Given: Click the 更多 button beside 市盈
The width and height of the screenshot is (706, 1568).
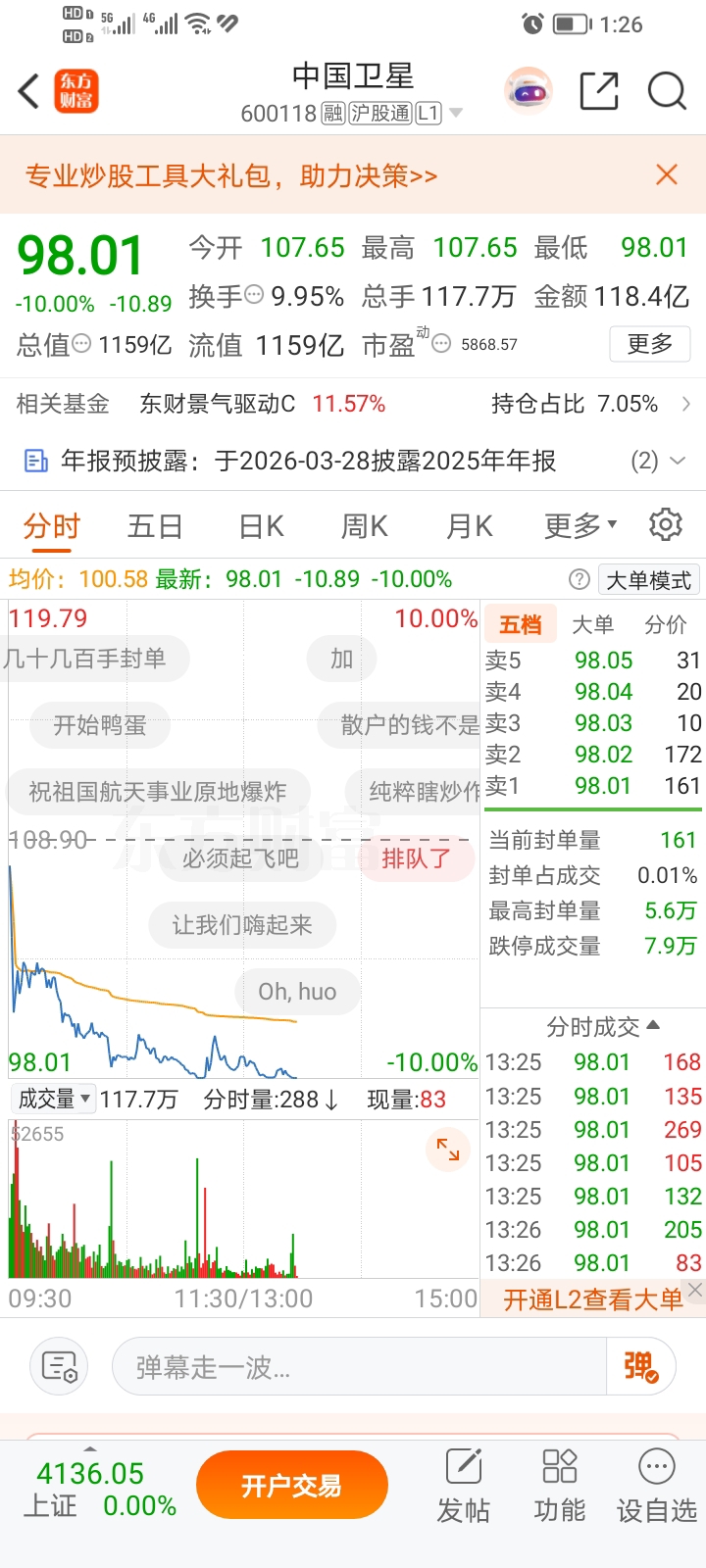Looking at the screenshot, I should pos(650,344).
